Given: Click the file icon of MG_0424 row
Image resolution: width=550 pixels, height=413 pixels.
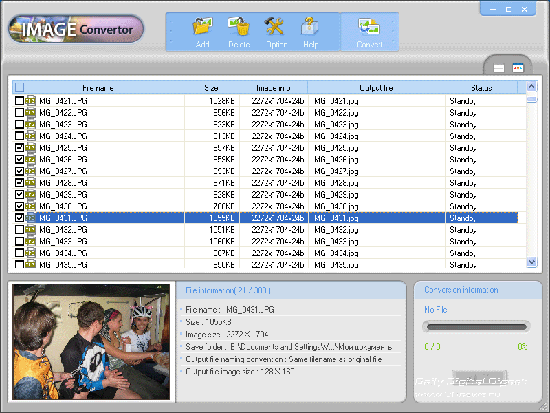Looking at the screenshot, I should tap(31, 136).
